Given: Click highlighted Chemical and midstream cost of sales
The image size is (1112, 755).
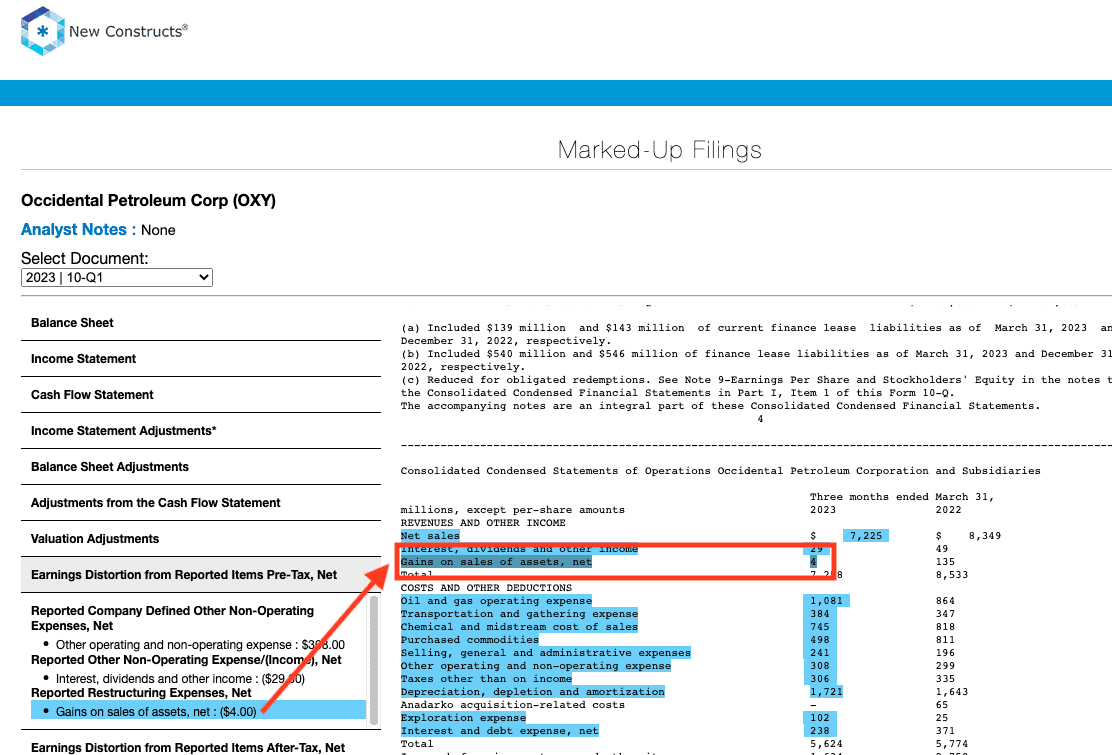Looking at the screenshot, I should tap(519, 627).
